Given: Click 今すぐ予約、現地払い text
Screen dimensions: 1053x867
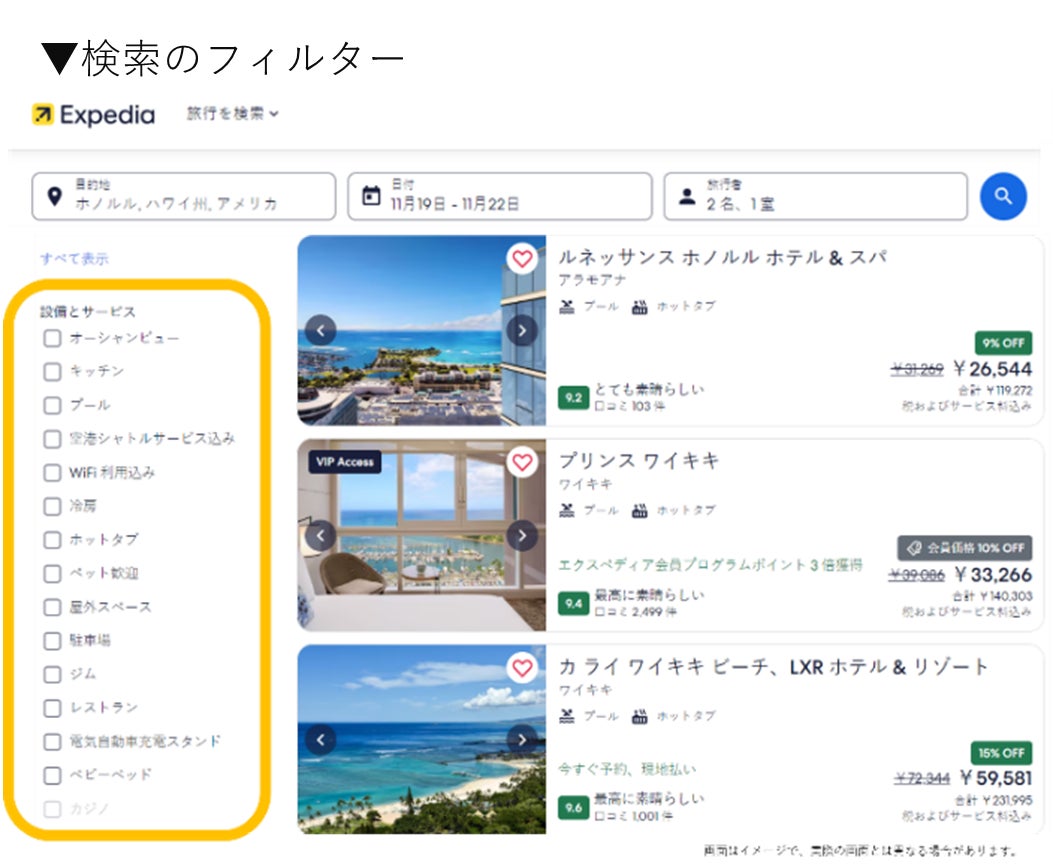Looking at the screenshot, I should 627,769.
